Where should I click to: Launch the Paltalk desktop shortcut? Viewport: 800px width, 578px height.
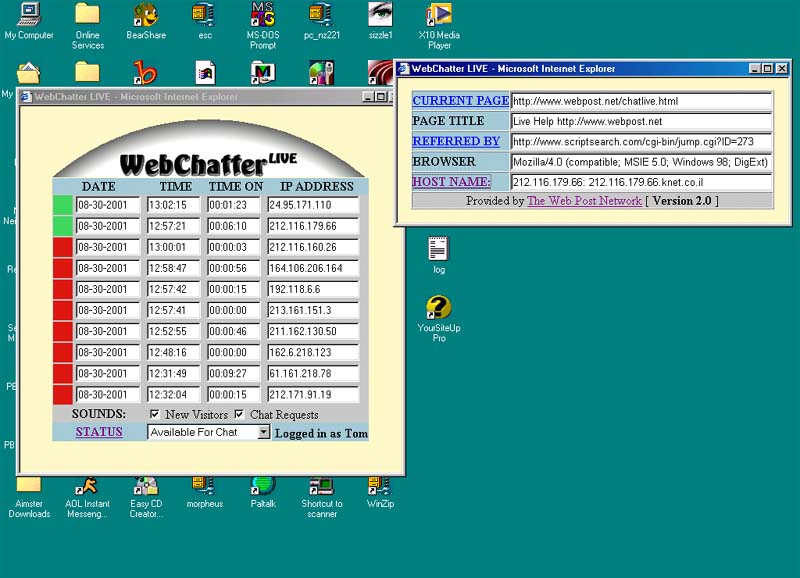click(x=263, y=493)
